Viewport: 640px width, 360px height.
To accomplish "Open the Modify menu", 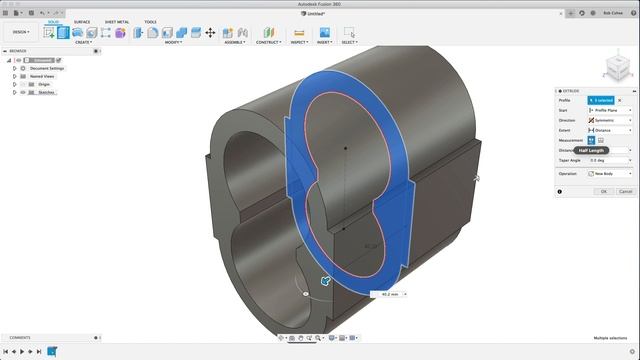I will click(173, 42).
